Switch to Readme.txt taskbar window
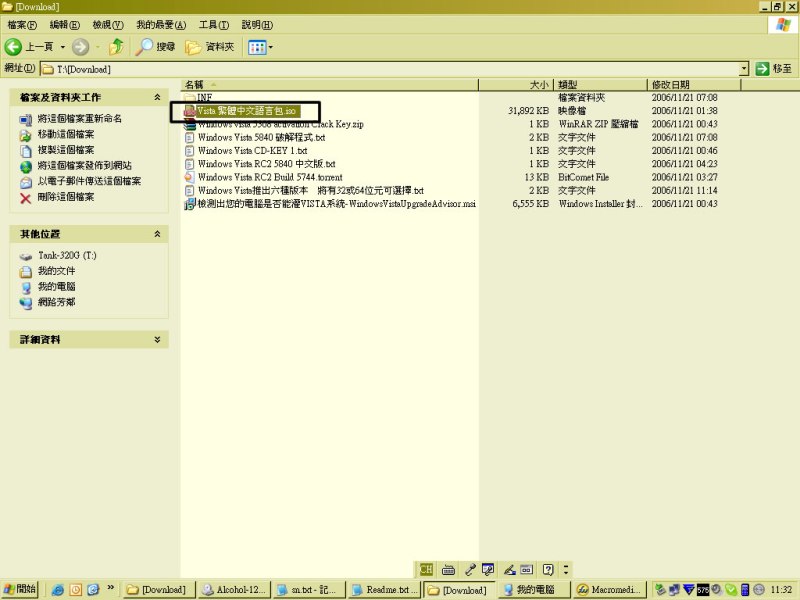Image resolution: width=800 pixels, height=600 pixels. [x=384, y=590]
